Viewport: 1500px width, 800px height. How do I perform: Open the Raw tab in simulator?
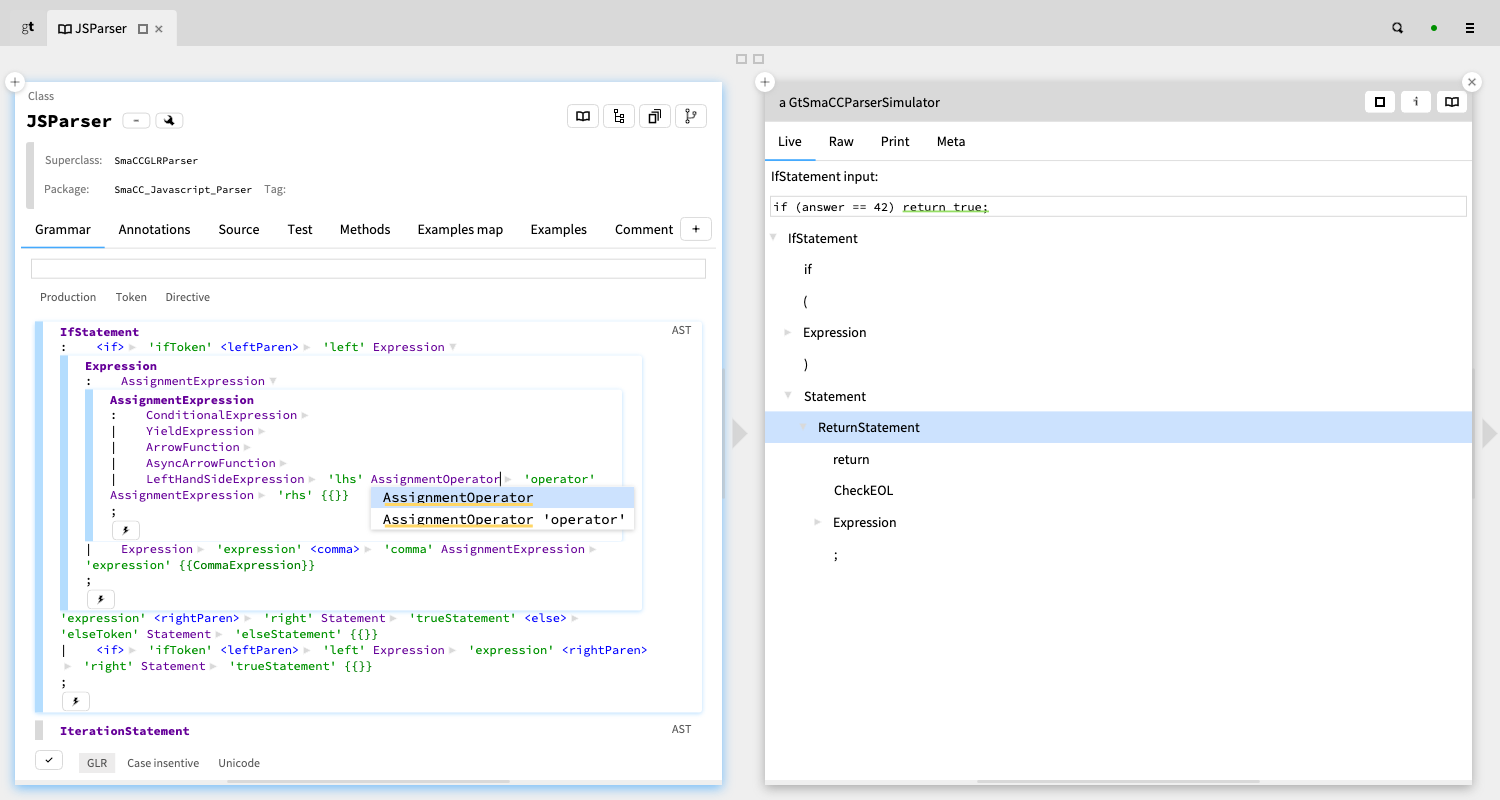point(841,141)
